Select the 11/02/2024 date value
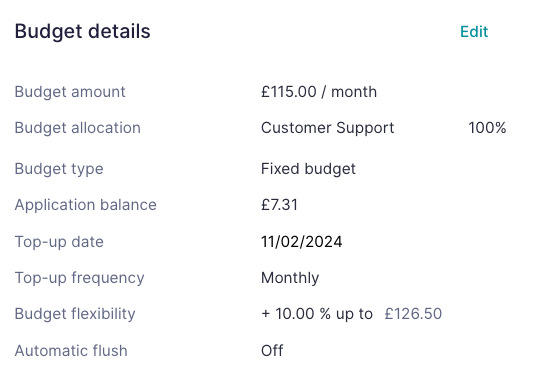Image resolution: width=535 pixels, height=382 pixels. 302,242
